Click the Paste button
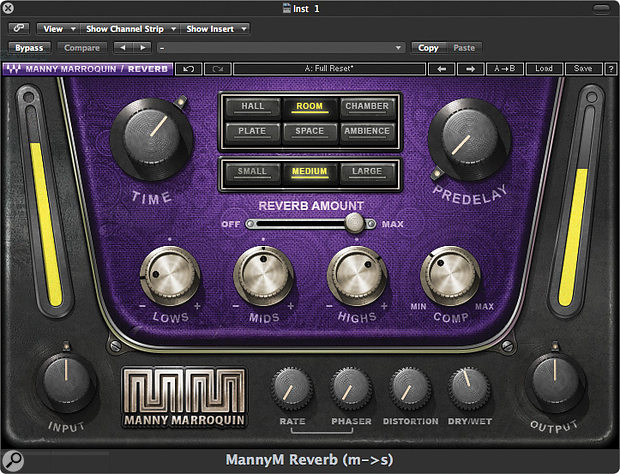 click(x=464, y=48)
